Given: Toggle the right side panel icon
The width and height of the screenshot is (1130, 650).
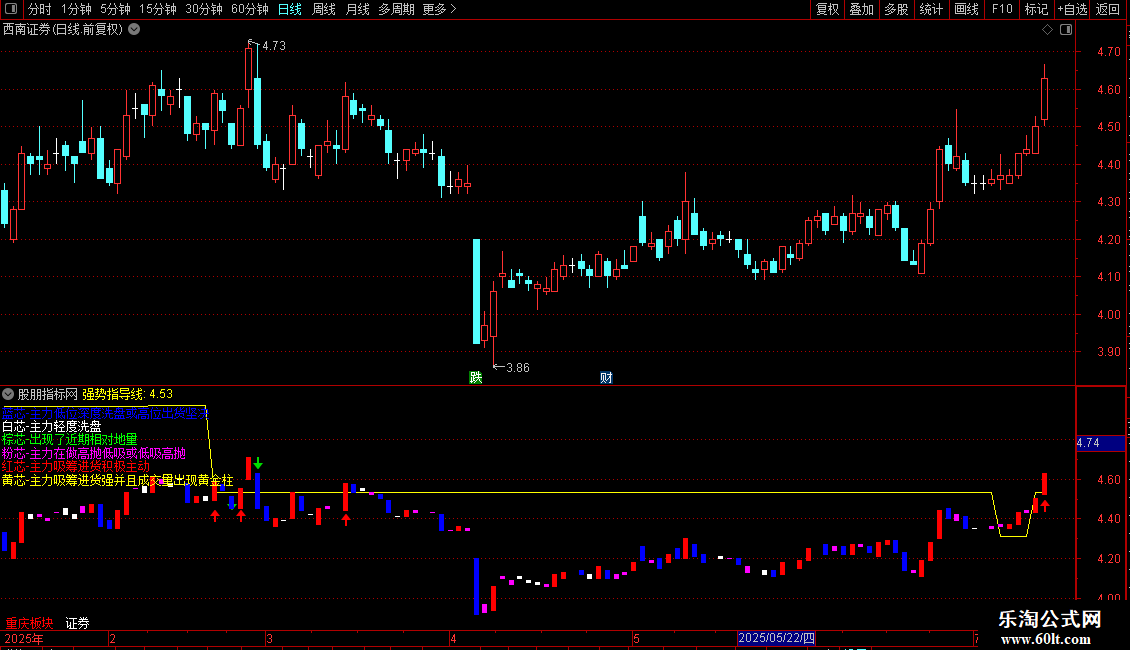Looking at the screenshot, I should (1066, 30).
